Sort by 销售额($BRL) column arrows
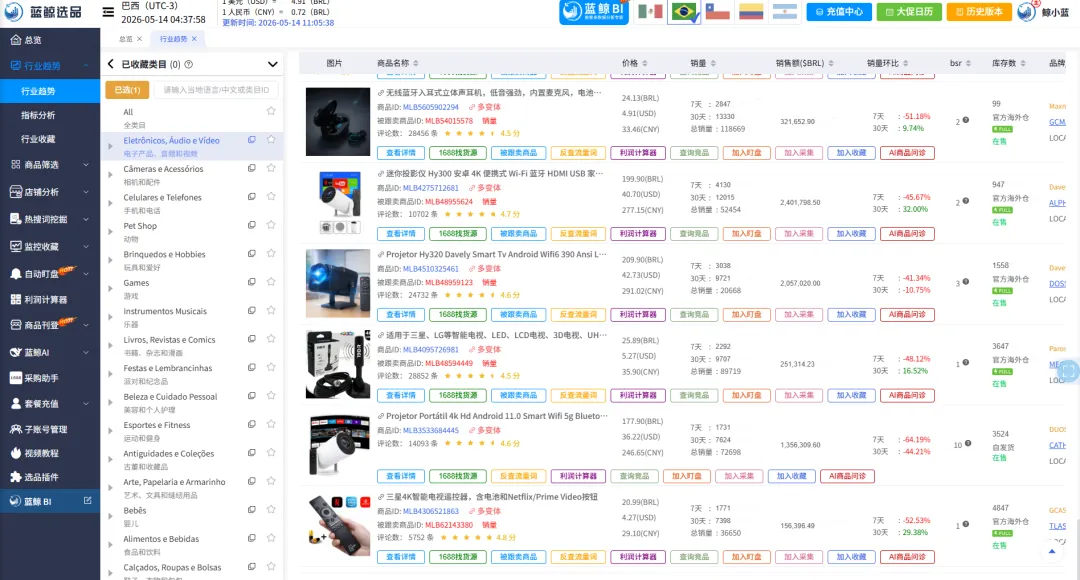 [x=831, y=63]
